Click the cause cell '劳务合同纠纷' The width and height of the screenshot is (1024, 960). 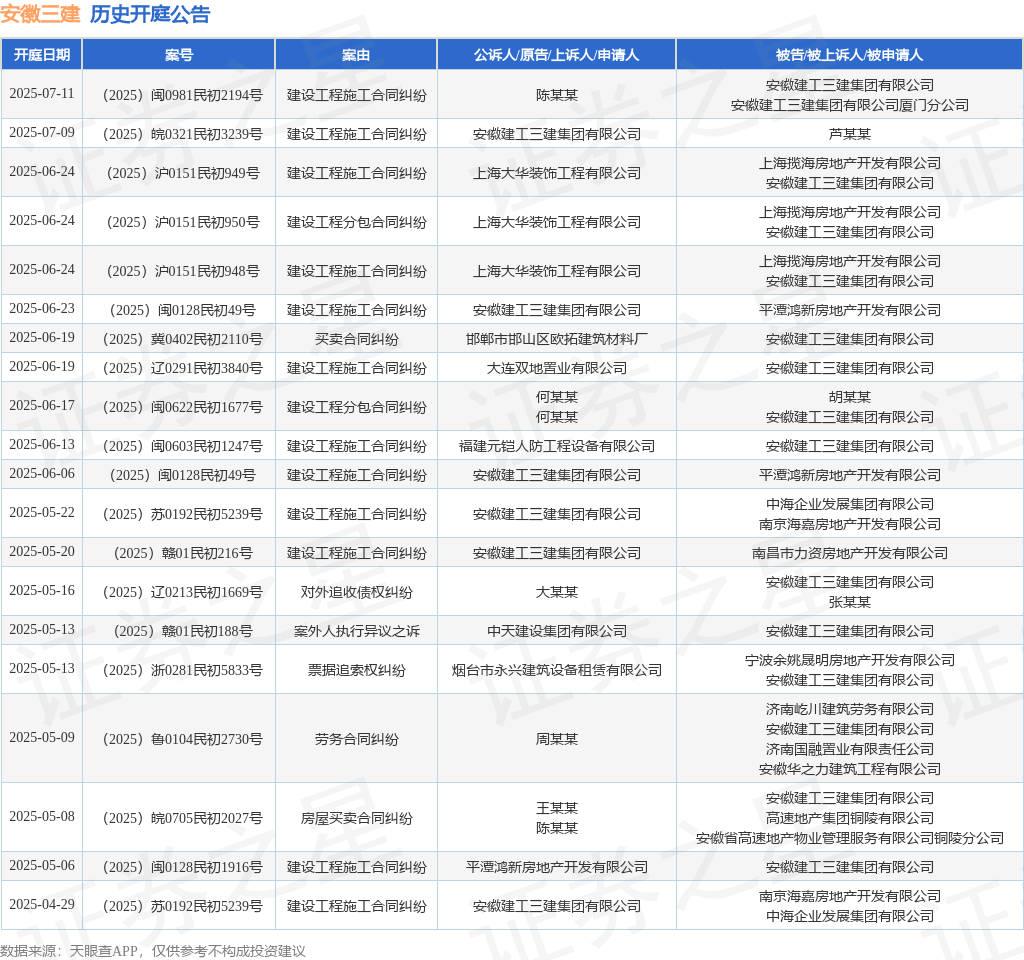click(x=356, y=740)
